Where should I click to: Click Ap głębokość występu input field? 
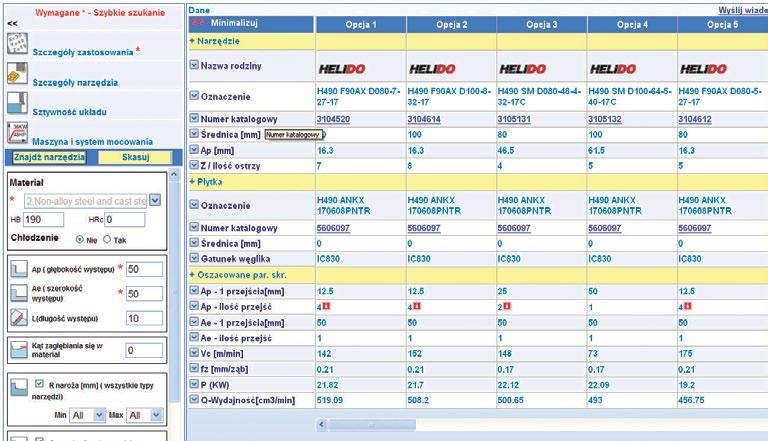click(144, 269)
